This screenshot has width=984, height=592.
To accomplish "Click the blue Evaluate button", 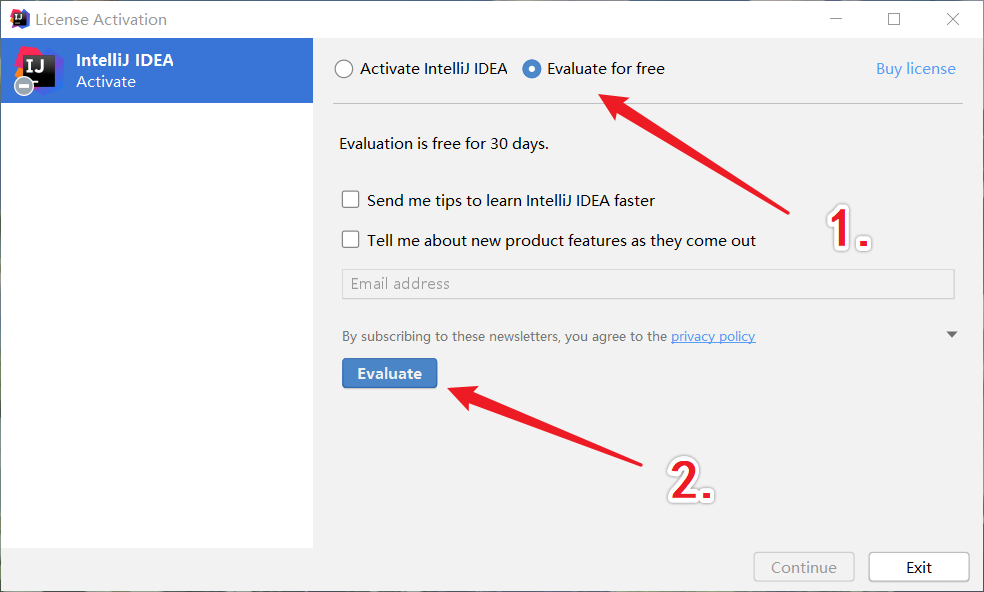I will tap(390, 373).
